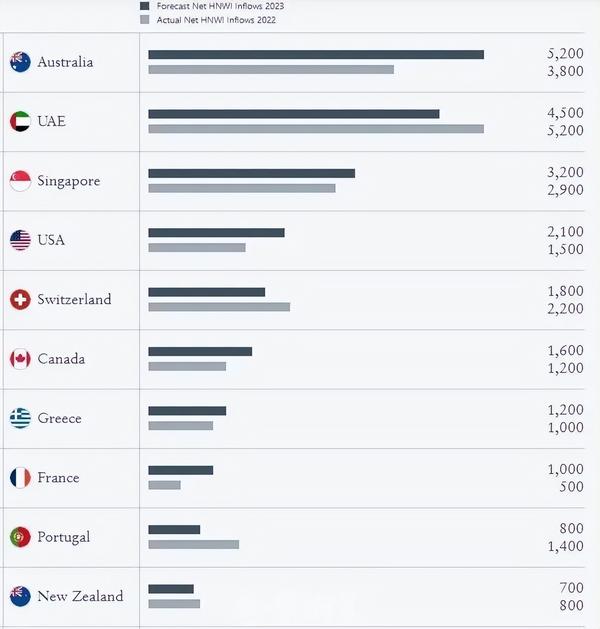Image resolution: width=600 pixels, height=629 pixels.
Task: Click the Switzerland flag icon
Action: pyautogui.click(x=20, y=299)
